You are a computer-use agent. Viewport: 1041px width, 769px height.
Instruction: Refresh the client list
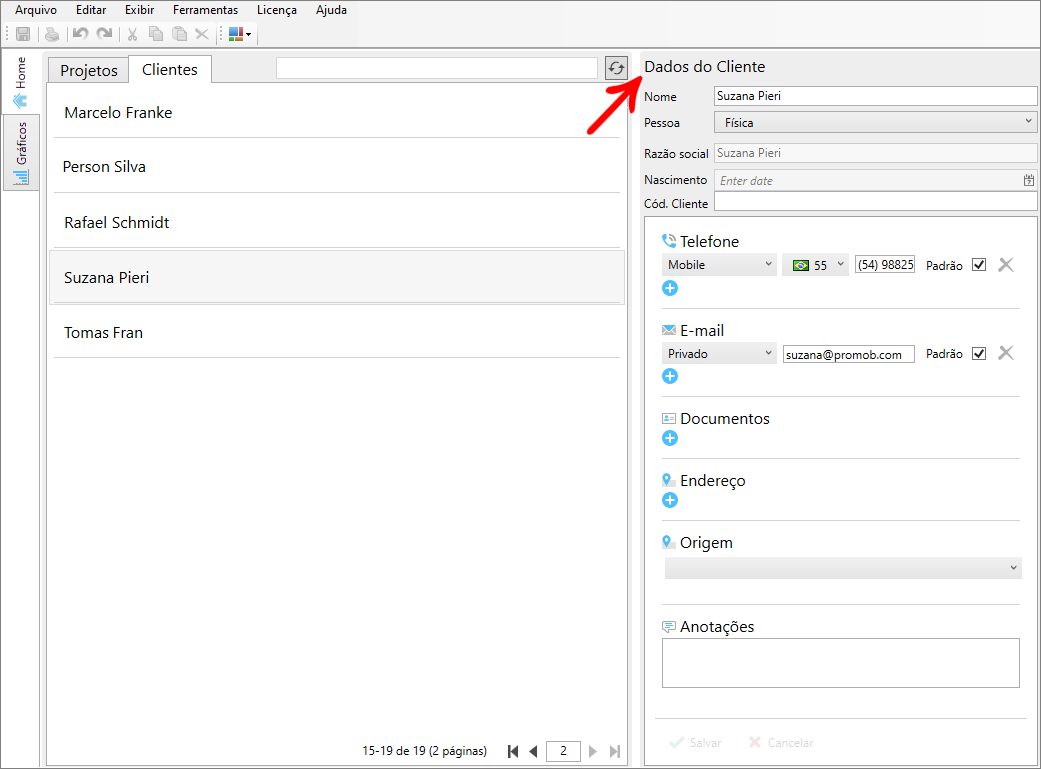pyautogui.click(x=616, y=68)
